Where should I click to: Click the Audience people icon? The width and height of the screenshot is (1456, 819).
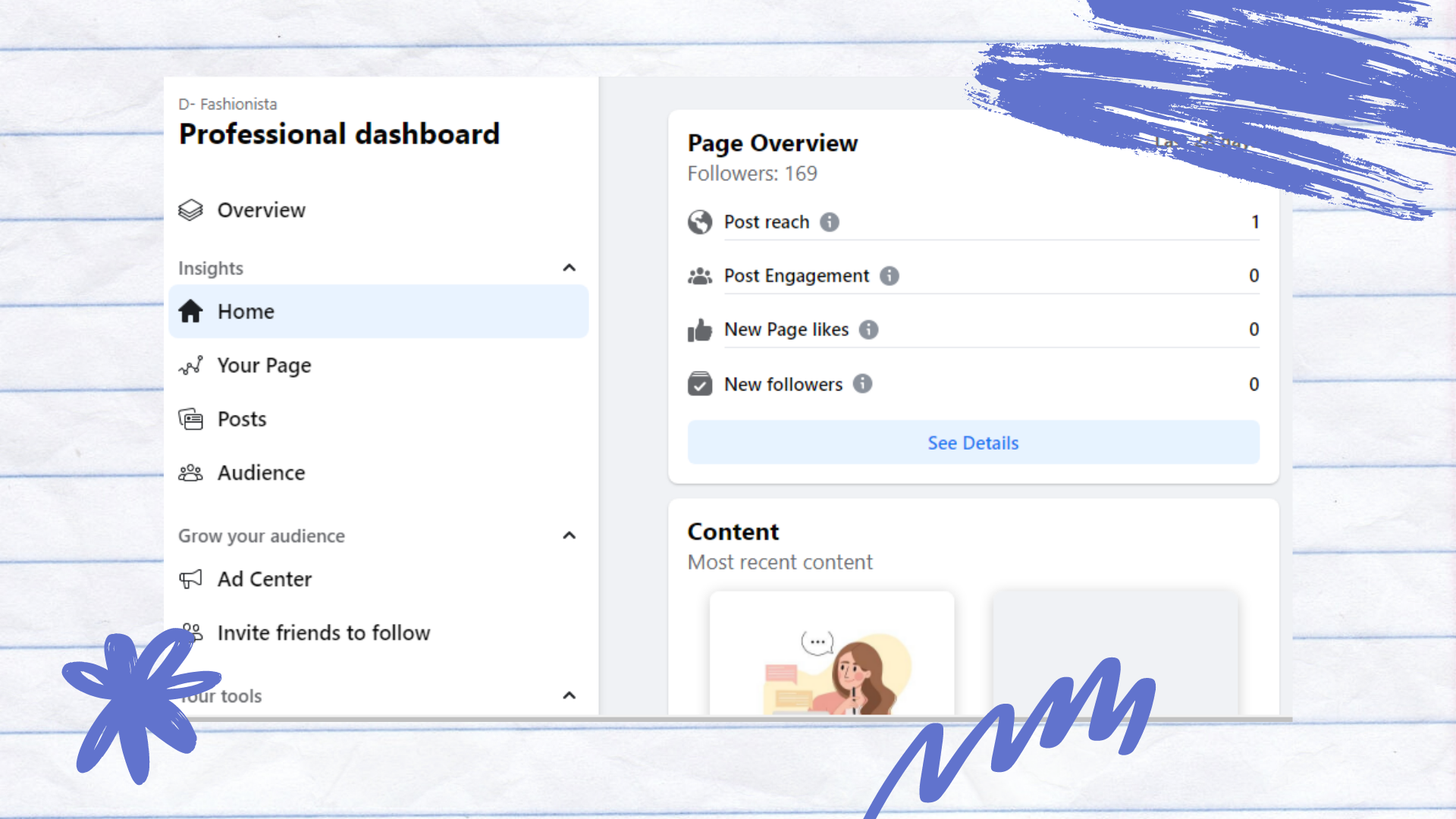point(190,473)
